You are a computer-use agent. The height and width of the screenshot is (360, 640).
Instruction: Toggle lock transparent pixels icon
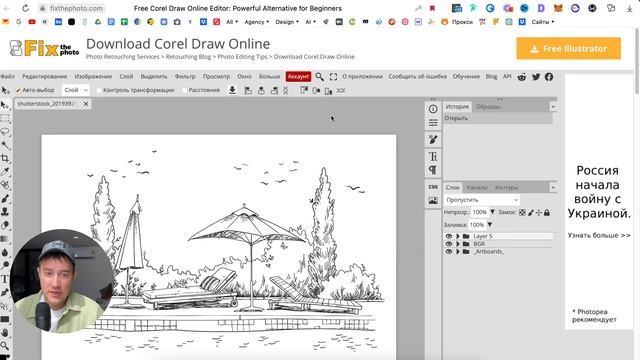point(522,212)
